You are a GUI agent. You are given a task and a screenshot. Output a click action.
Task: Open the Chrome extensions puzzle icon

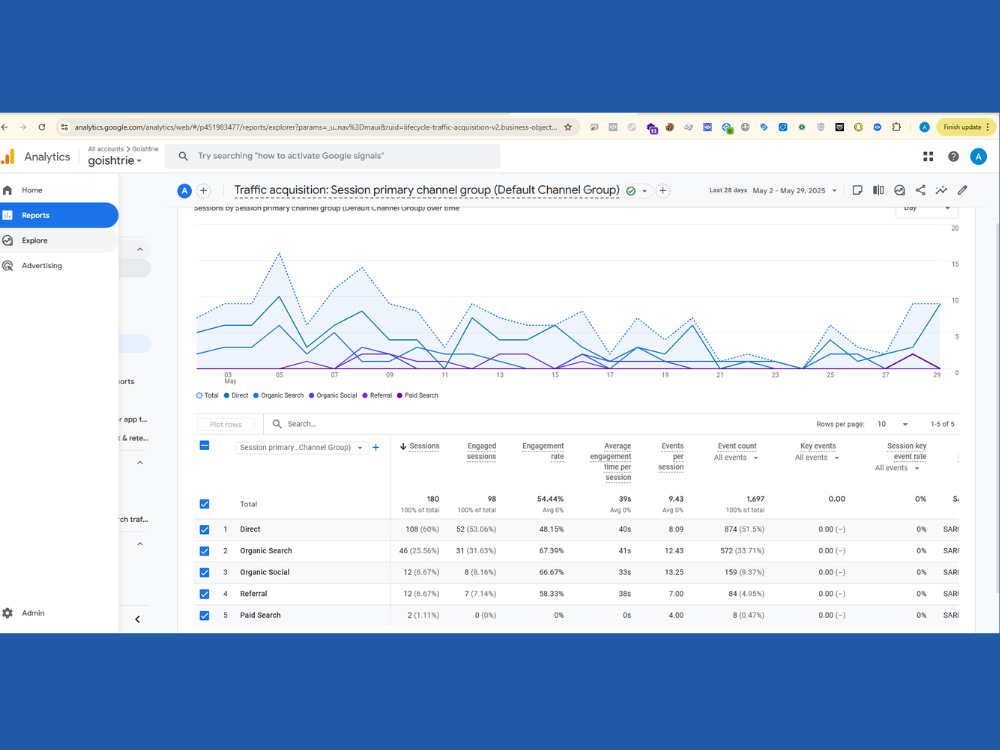[x=896, y=127]
